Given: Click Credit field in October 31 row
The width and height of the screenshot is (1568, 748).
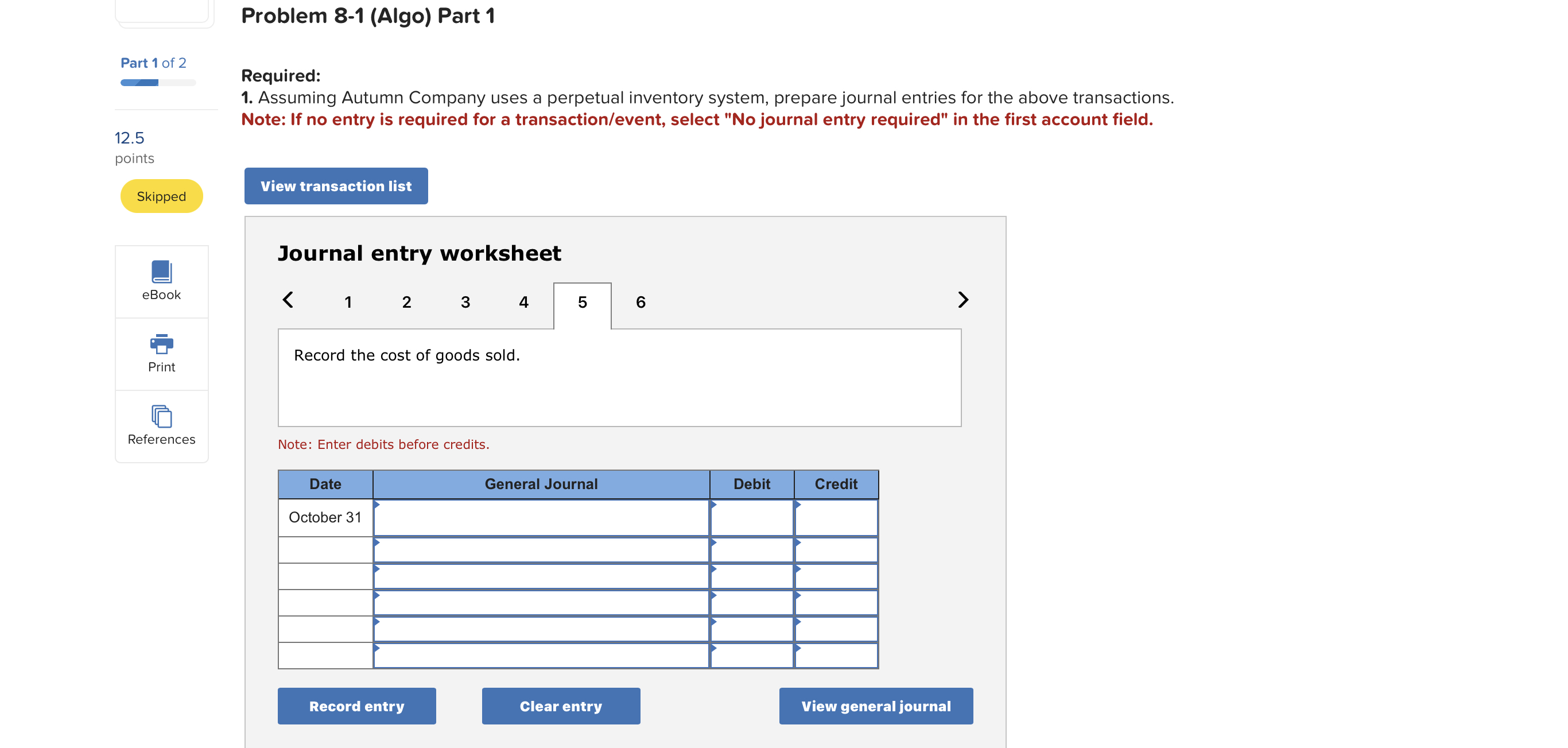Looking at the screenshot, I should 836,518.
